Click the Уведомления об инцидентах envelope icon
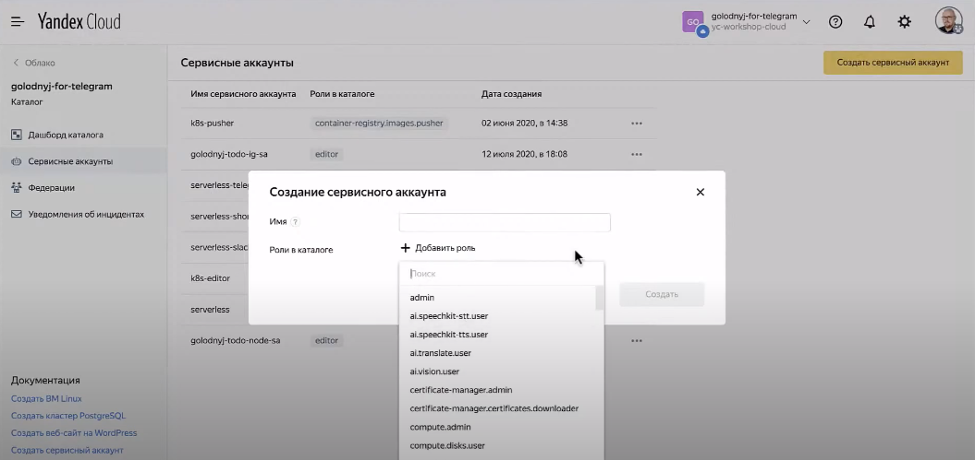This screenshot has width=977, height=460. [16, 214]
